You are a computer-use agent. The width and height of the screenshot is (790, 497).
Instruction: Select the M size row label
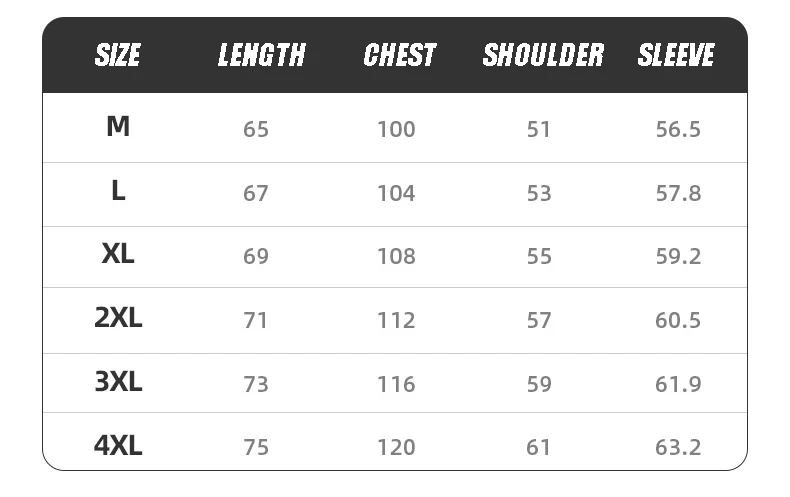coord(118,127)
